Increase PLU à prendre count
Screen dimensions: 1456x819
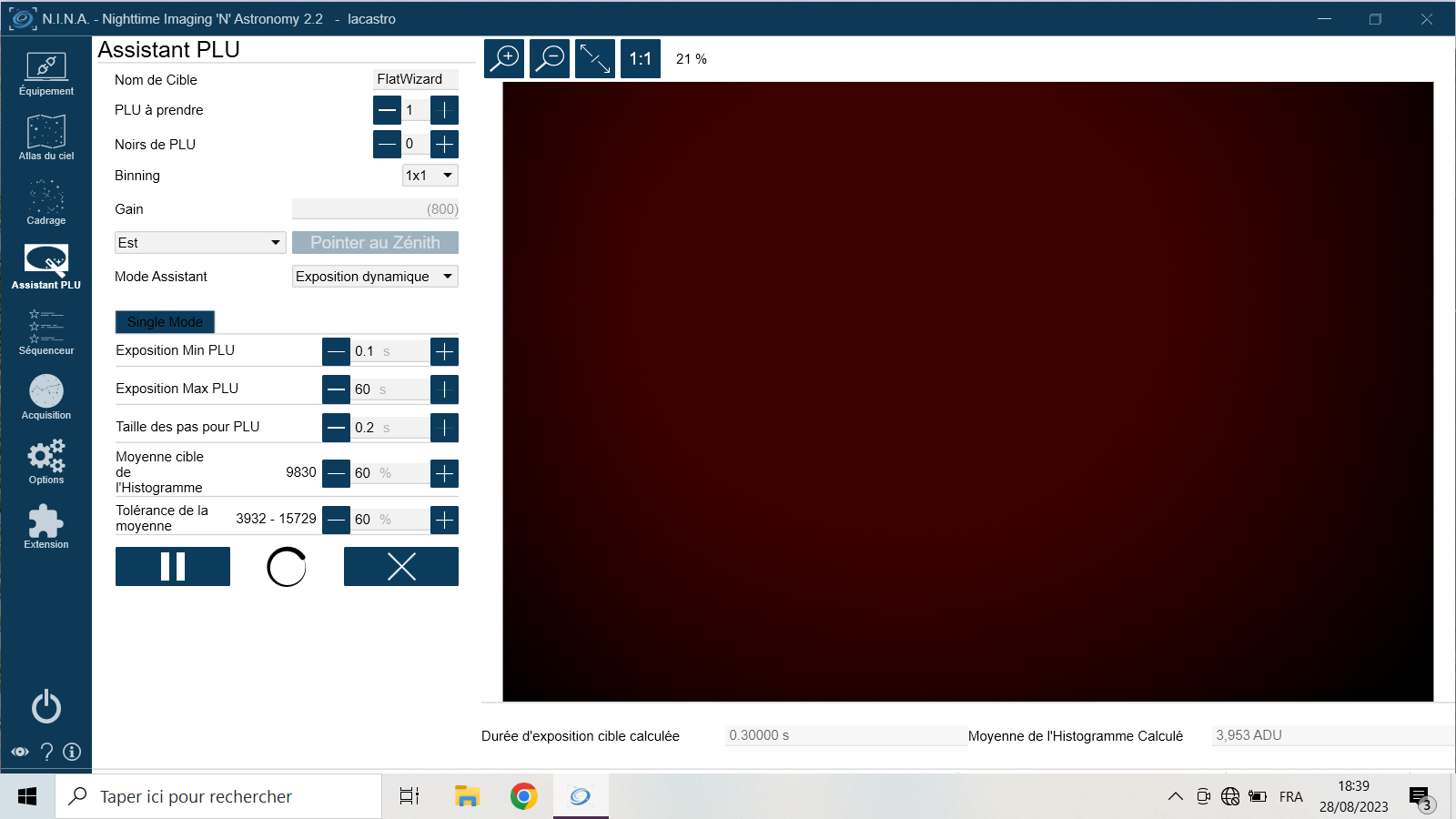tap(444, 110)
